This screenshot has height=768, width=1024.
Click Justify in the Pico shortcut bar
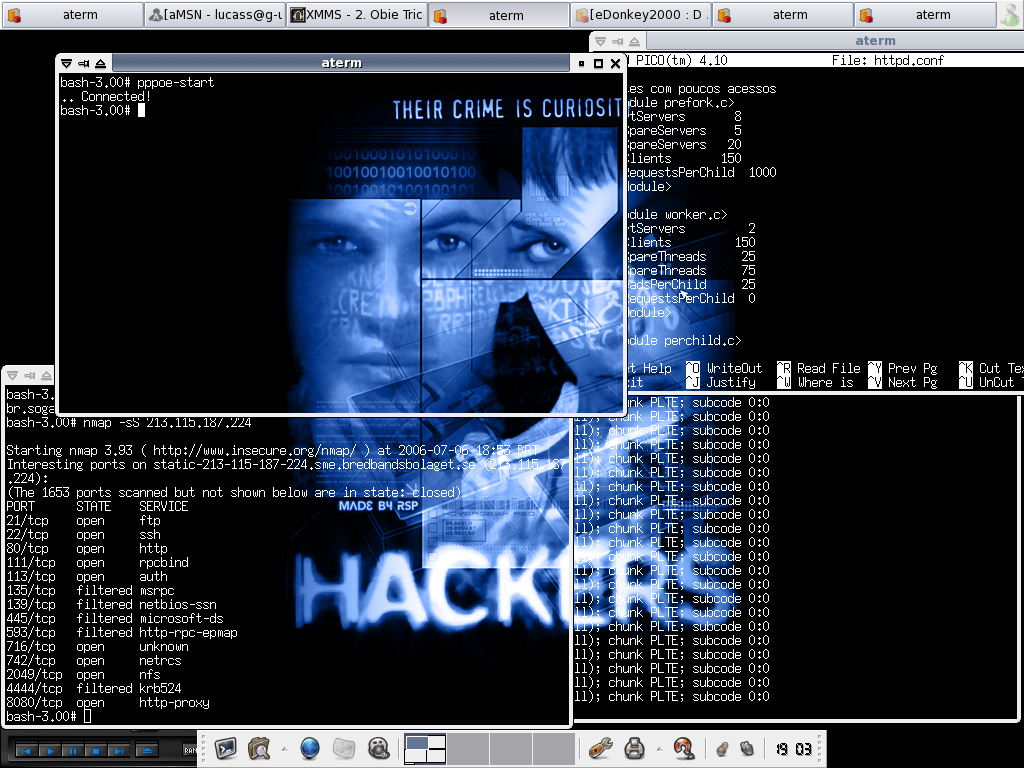click(x=721, y=383)
